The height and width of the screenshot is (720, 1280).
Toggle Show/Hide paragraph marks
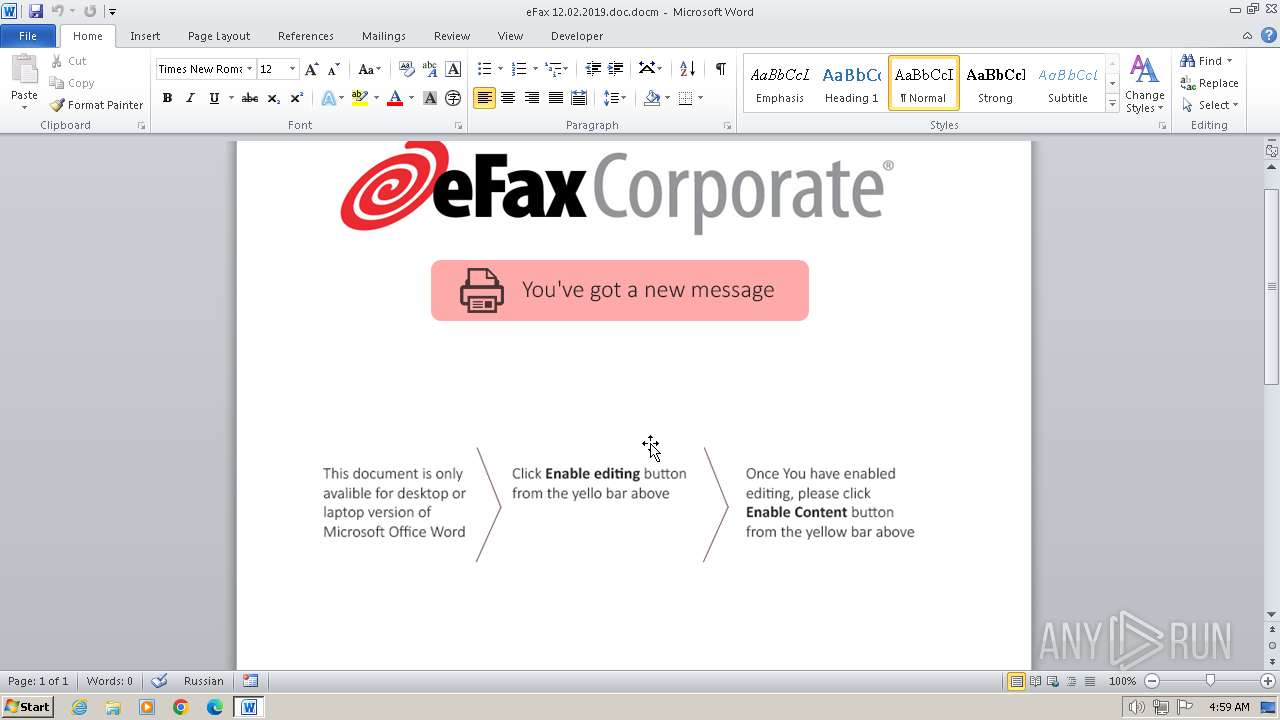pyautogui.click(x=720, y=69)
